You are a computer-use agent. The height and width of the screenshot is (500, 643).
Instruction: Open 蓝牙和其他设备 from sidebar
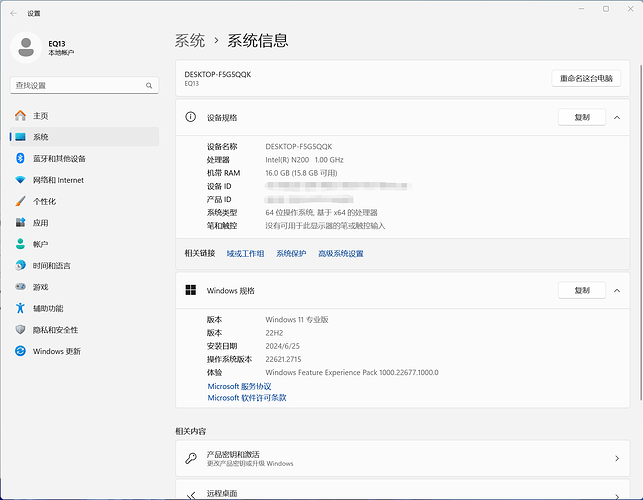pos(59,158)
